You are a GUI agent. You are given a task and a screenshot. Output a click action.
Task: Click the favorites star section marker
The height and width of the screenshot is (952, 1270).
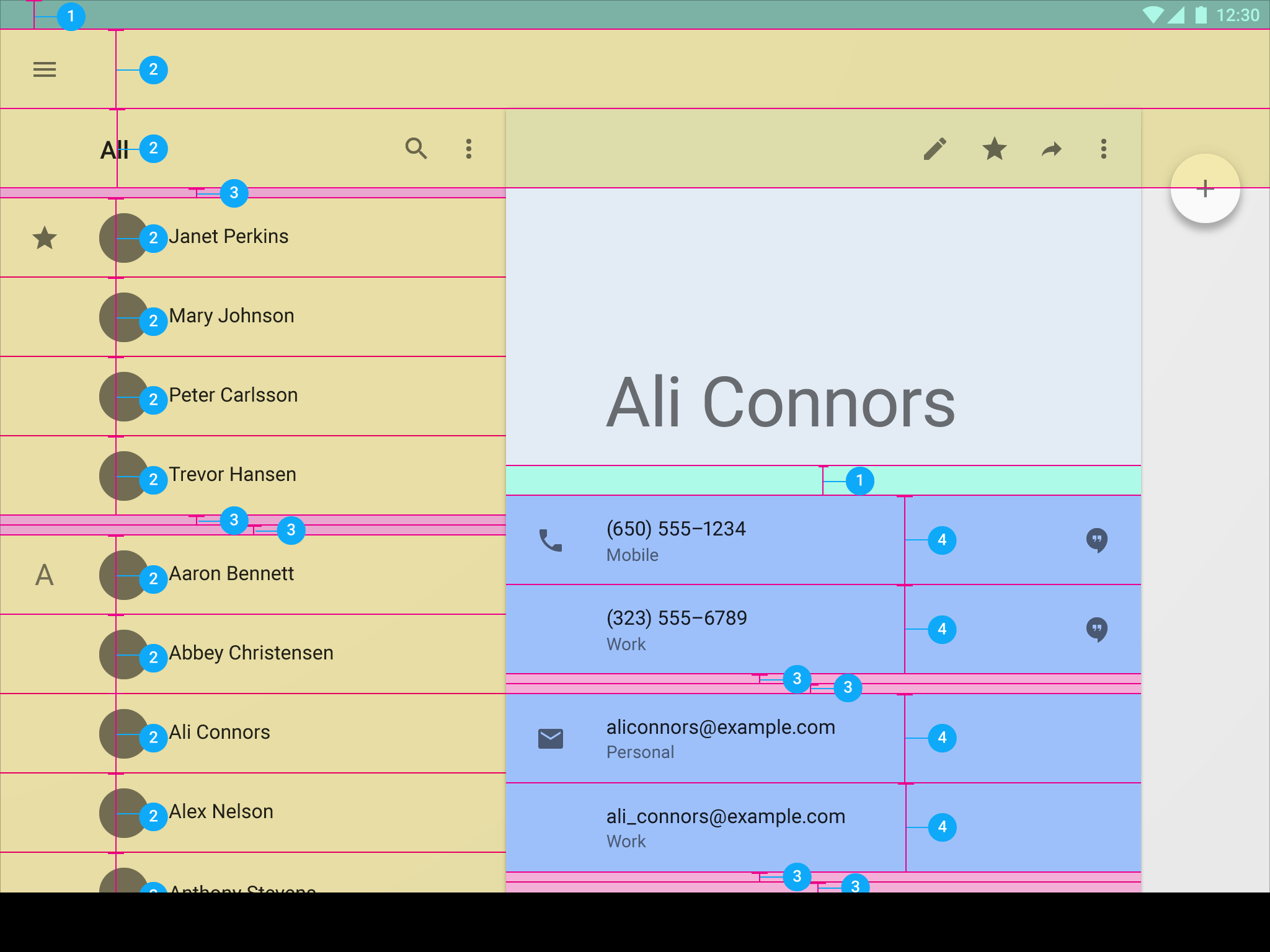[45, 238]
